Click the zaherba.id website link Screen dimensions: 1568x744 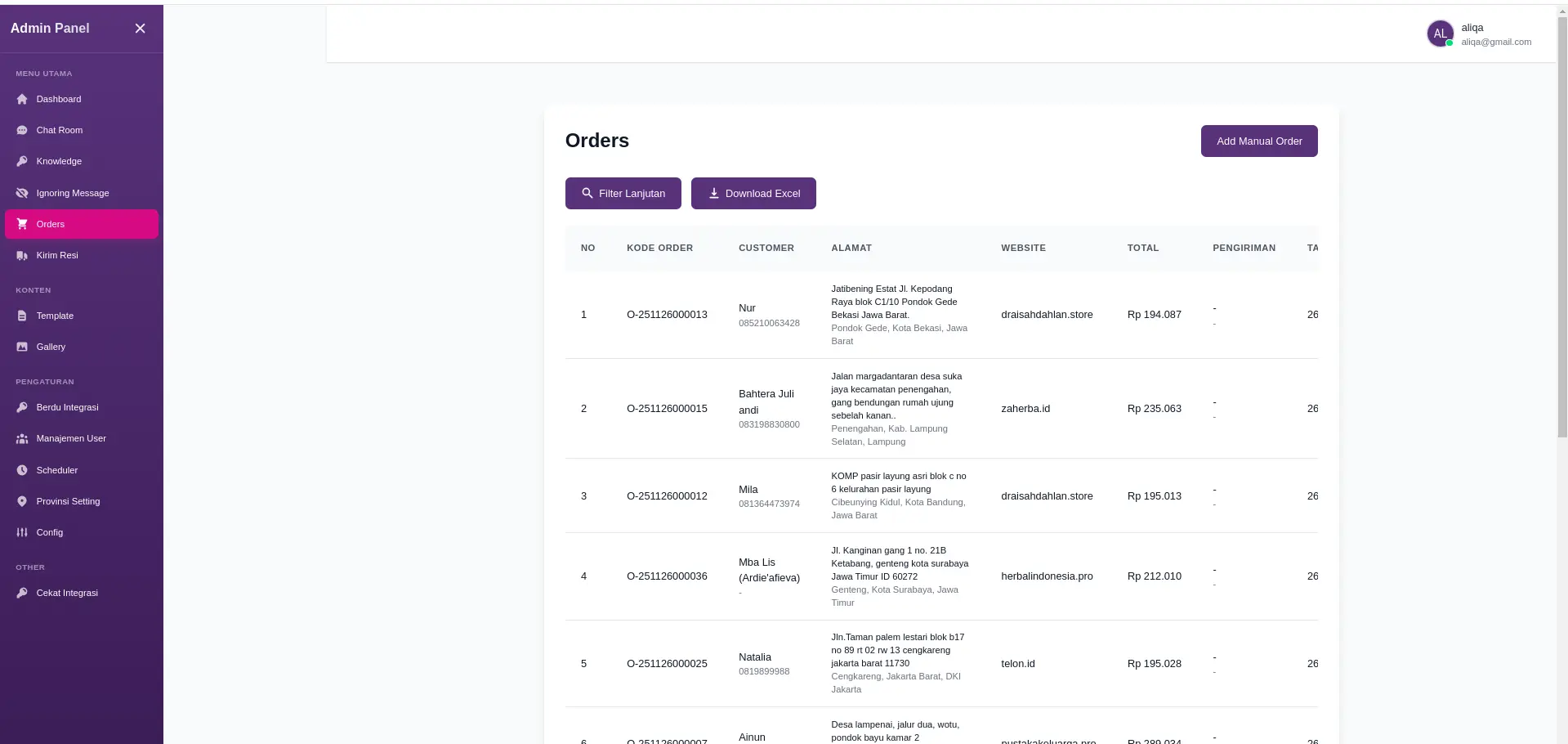pyautogui.click(x=1025, y=408)
